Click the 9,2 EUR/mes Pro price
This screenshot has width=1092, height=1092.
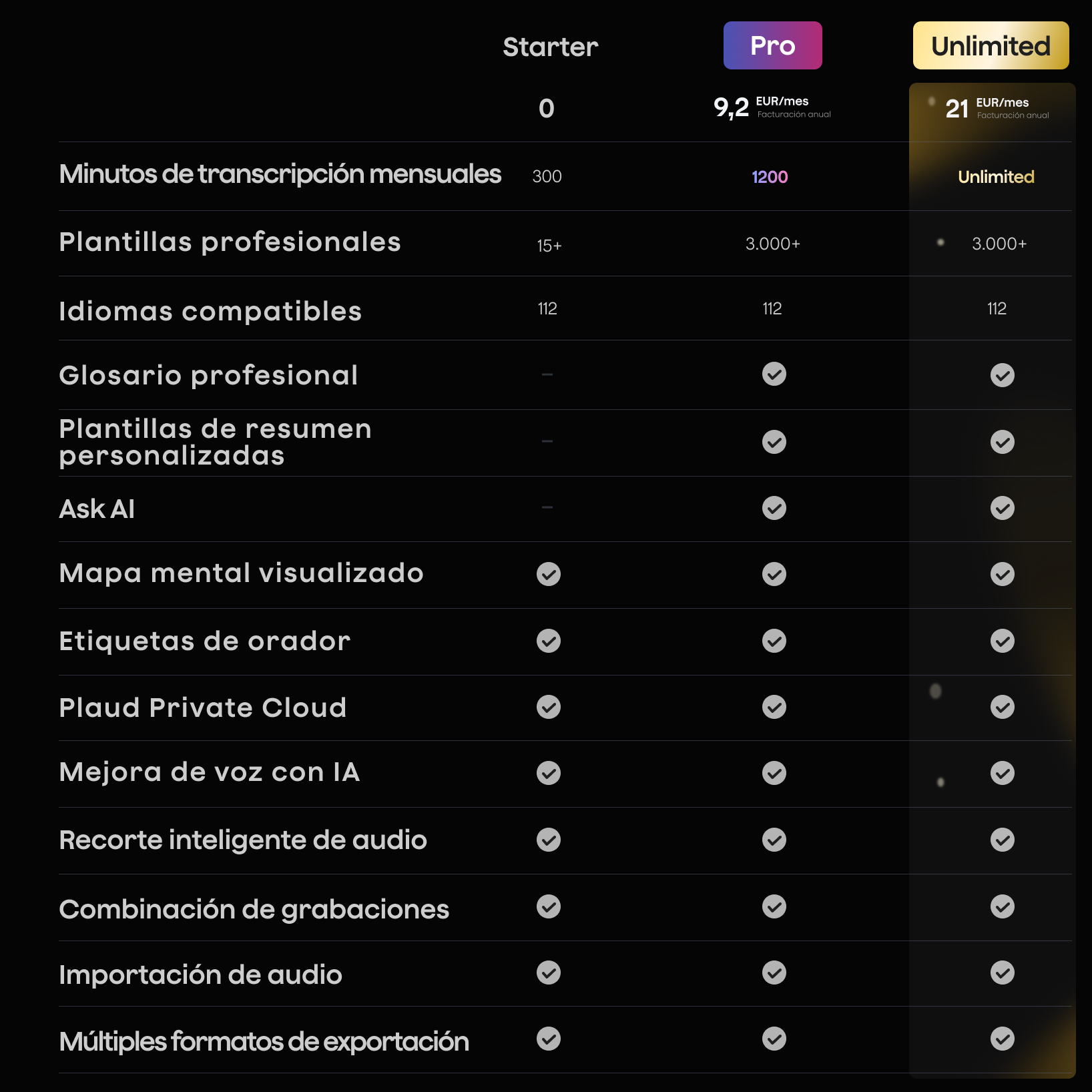tap(772, 107)
